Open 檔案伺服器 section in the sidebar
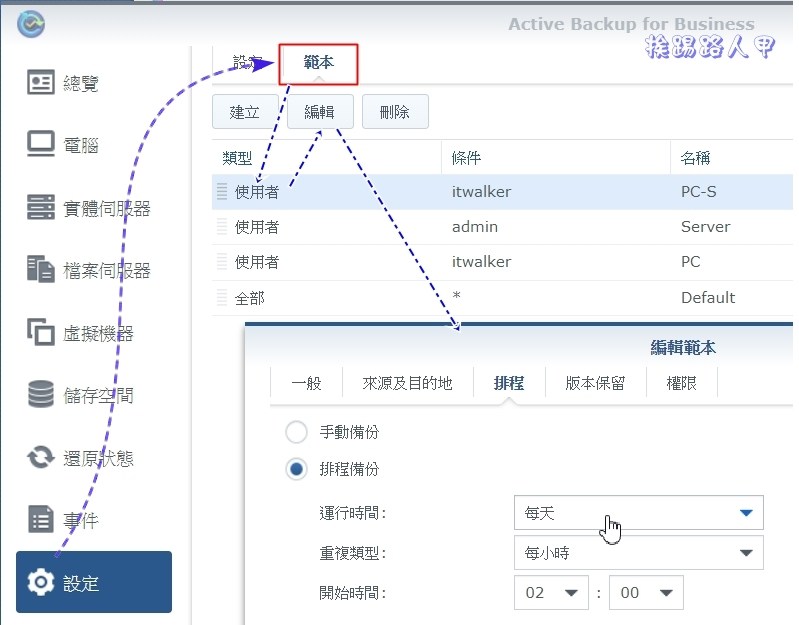799x625 pixels. pyautogui.click(x=106, y=270)
